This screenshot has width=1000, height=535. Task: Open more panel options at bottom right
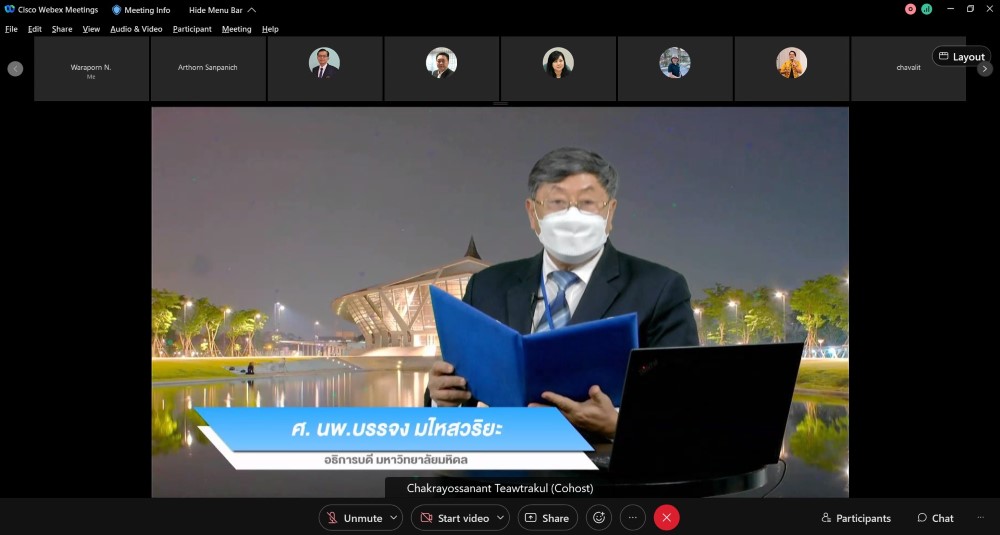pyautogui.click(x=980, y=518)
